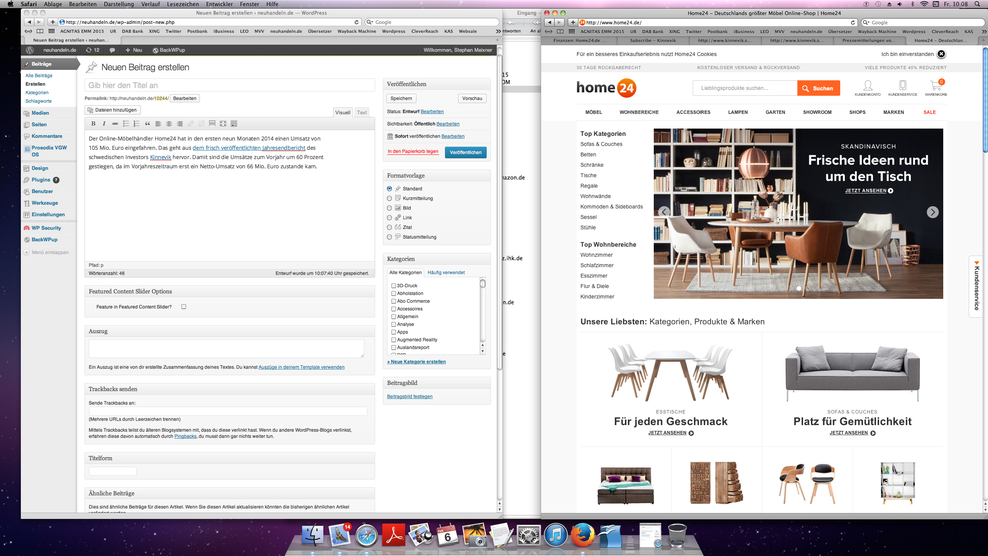Expand the Einstellungen sidebar menu
The width and height of the screenshot is (988, 556).
click(x=48, y=214)
